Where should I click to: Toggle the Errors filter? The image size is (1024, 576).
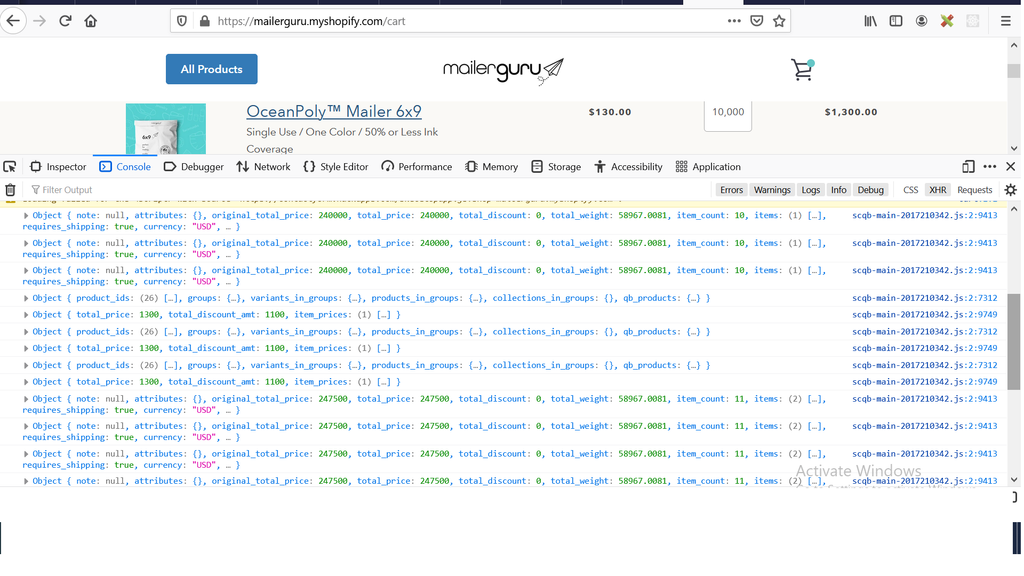pos(731,189)
